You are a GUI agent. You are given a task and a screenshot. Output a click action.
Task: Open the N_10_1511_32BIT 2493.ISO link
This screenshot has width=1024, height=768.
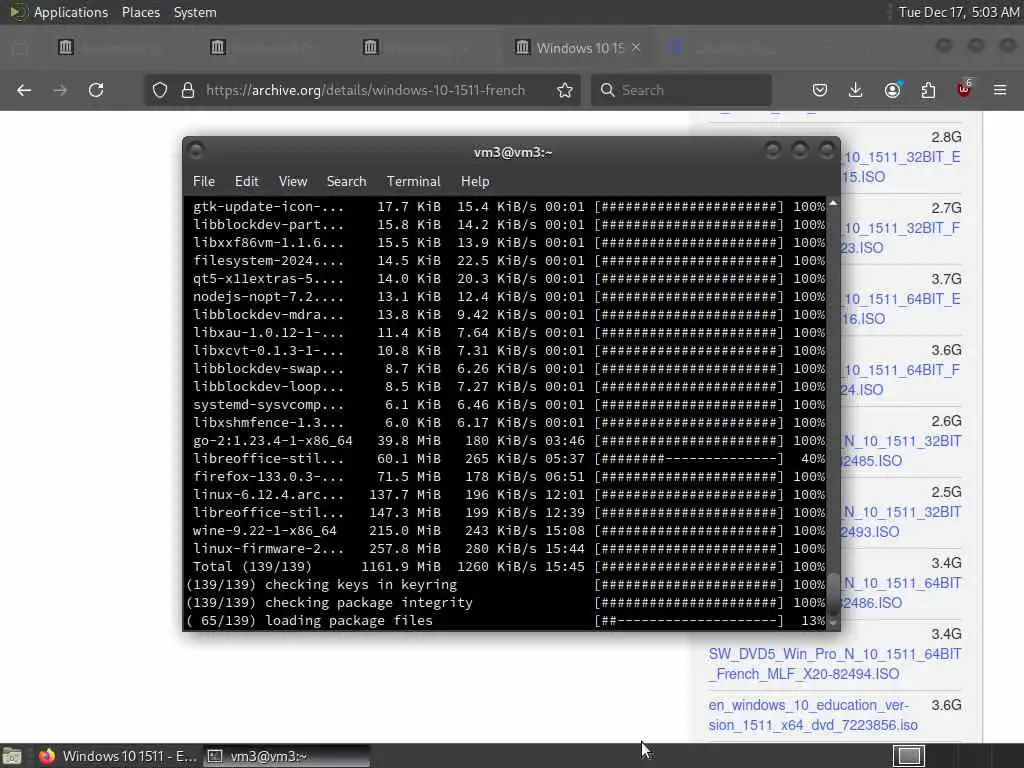901,522
